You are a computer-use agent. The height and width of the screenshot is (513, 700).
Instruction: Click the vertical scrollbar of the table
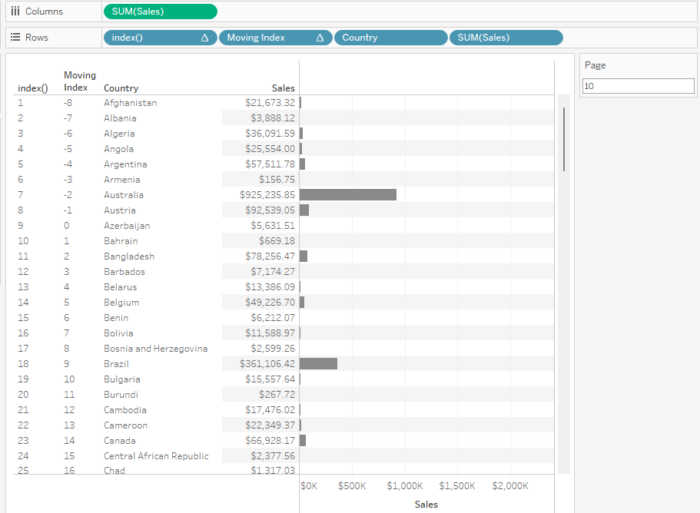[565, 140]
